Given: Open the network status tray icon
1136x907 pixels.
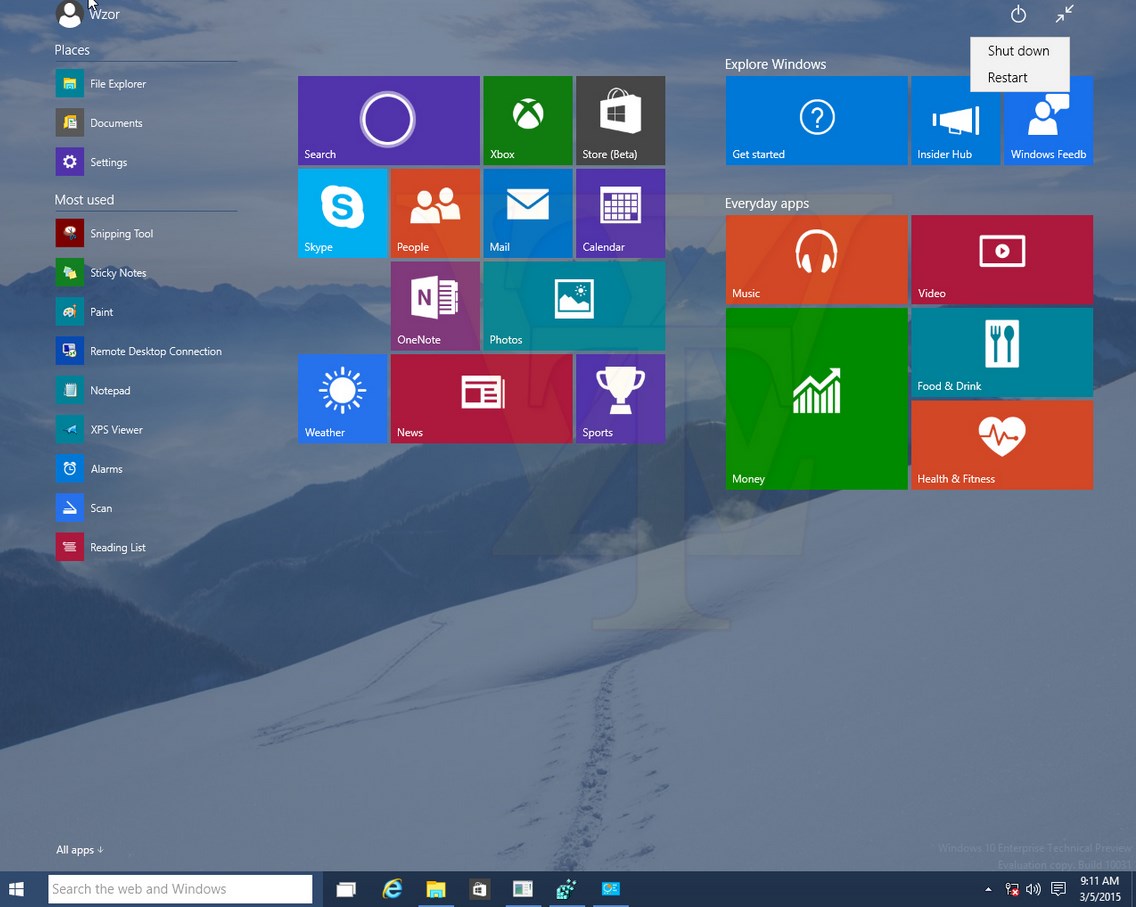Looking at the screenshot, I should (x=1011, y=889).
